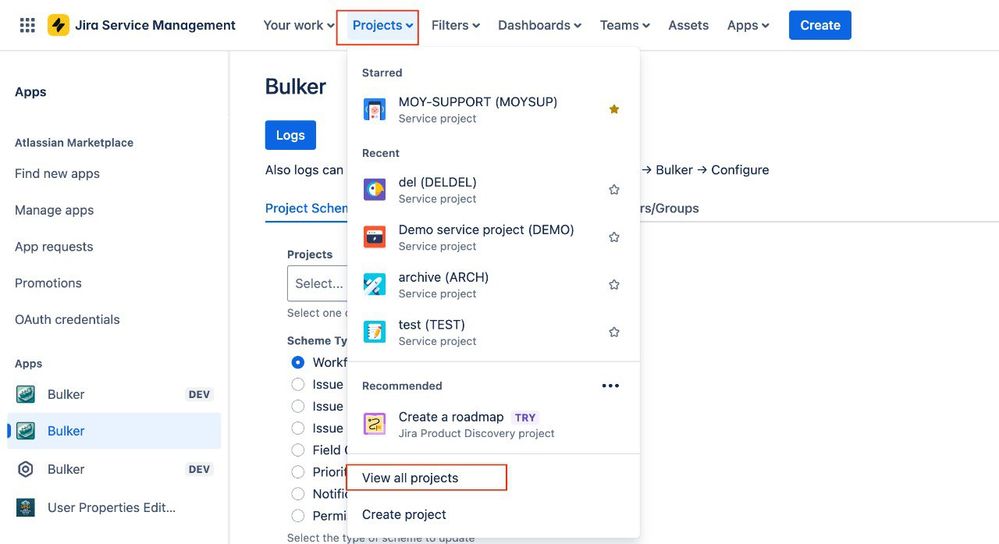Screen dimensions: 999x544
Task: Star the Demo service project (DEMO)
Action: coord(614,237)
